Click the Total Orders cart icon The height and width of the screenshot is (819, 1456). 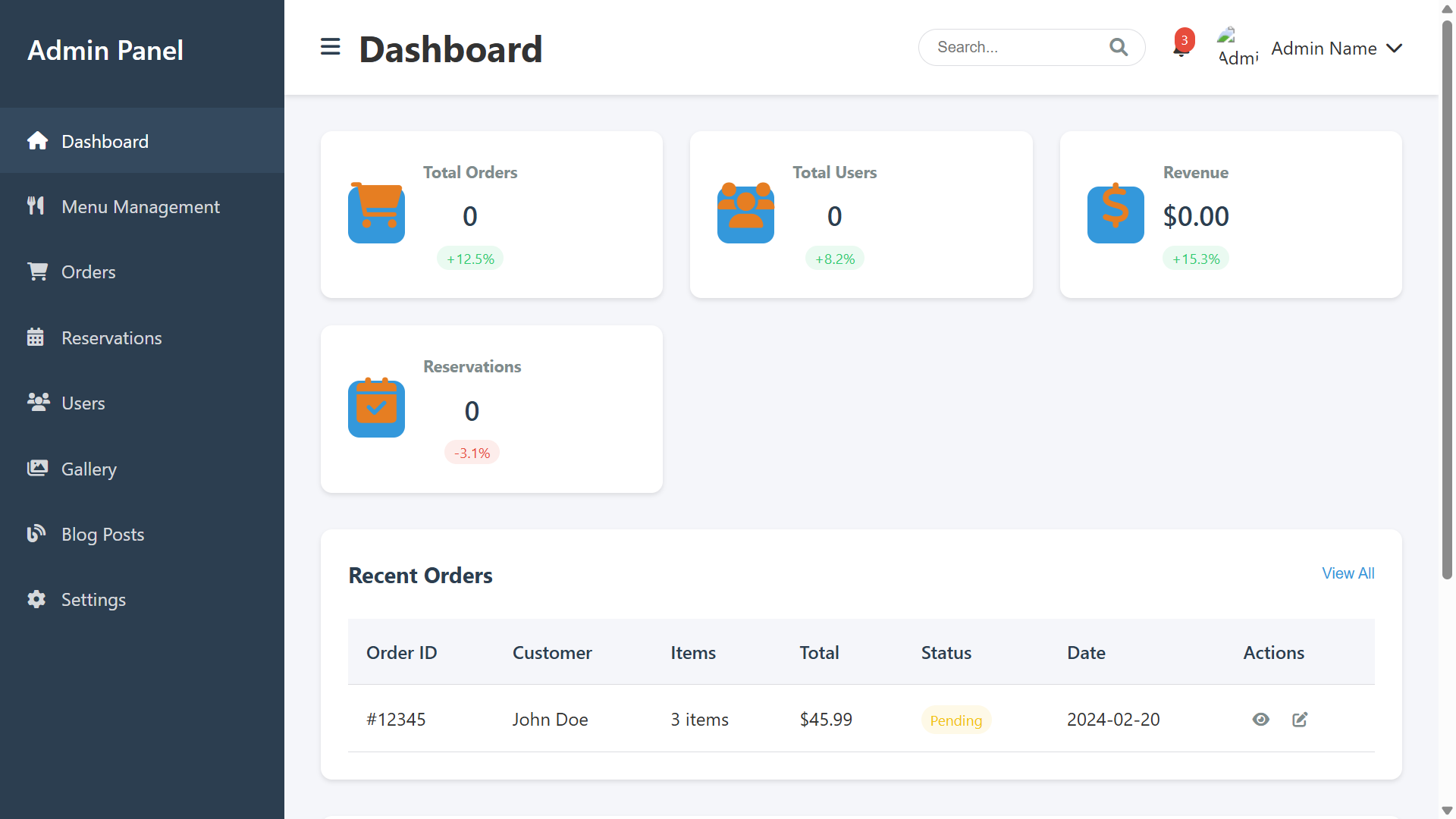click(x=376, y=214)
